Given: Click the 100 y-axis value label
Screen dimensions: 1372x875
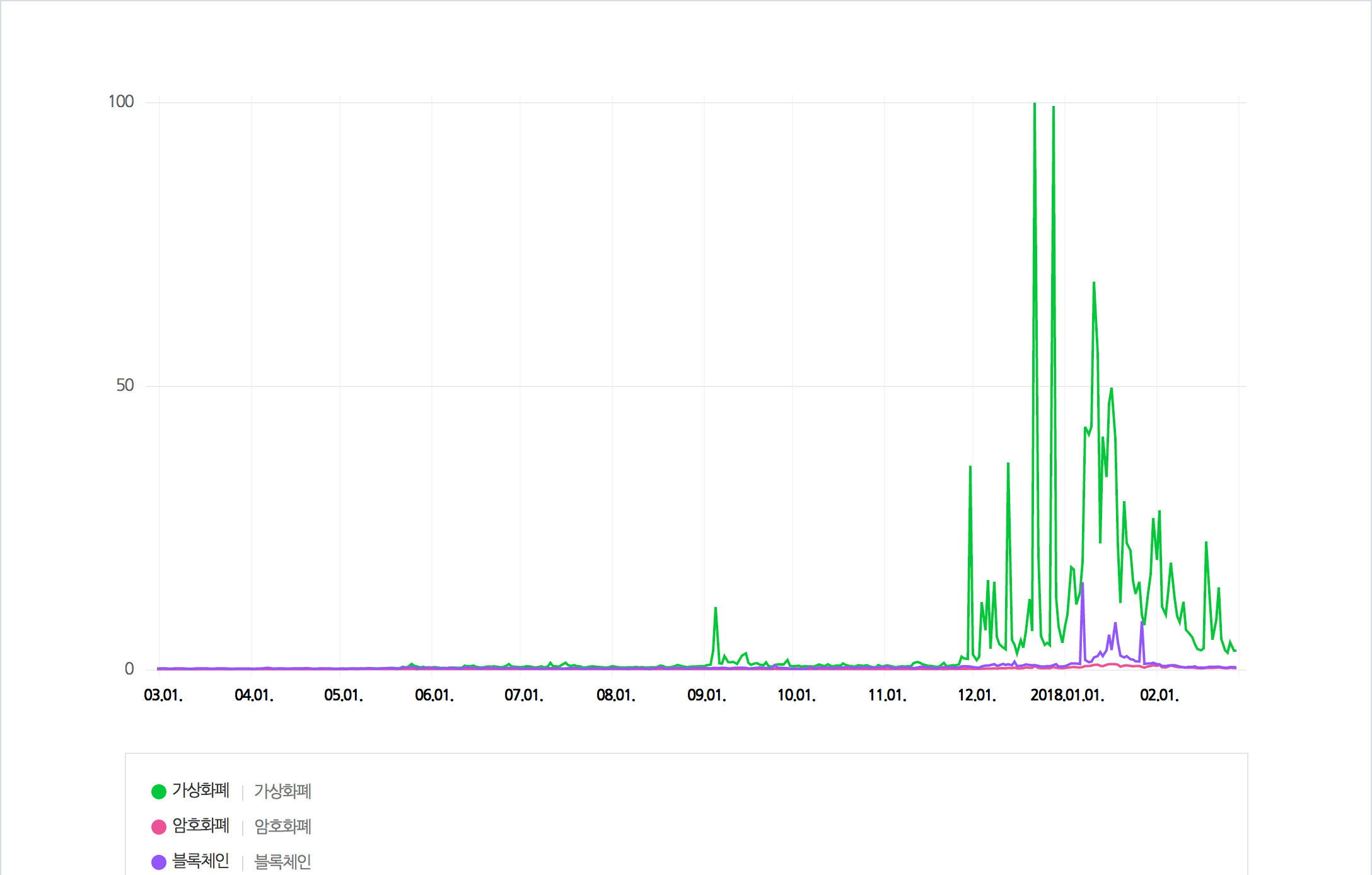Looking at the screenshot, I should point(121,101).
